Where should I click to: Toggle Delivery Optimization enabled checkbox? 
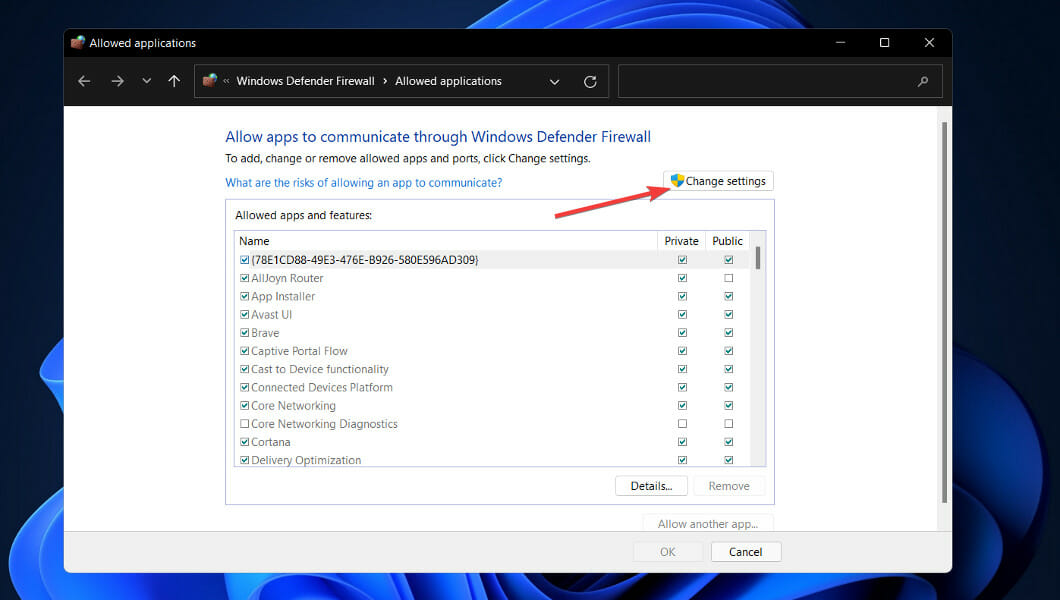(244, 460)
